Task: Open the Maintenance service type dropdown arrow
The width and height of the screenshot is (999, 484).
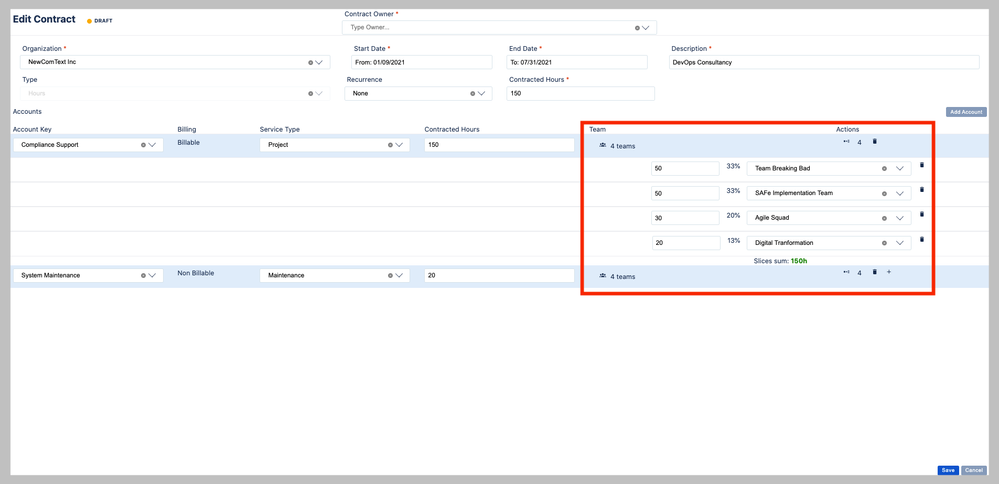Action: pos(398,276)
